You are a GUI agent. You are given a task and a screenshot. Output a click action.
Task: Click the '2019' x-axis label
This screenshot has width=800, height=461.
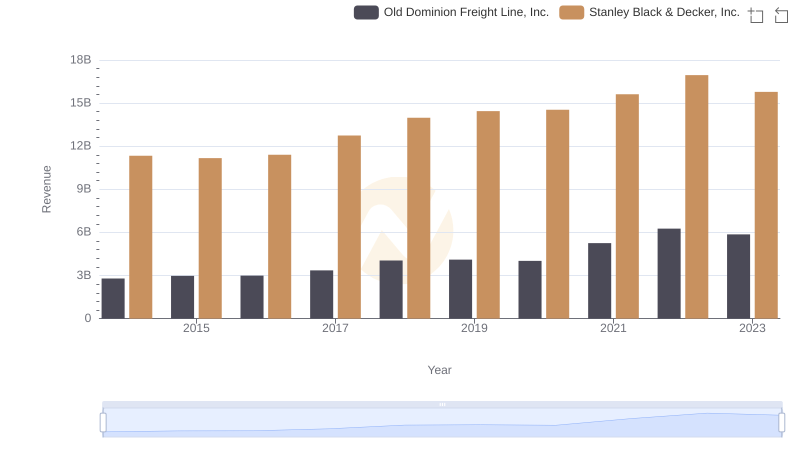click(x=474, y=328)
